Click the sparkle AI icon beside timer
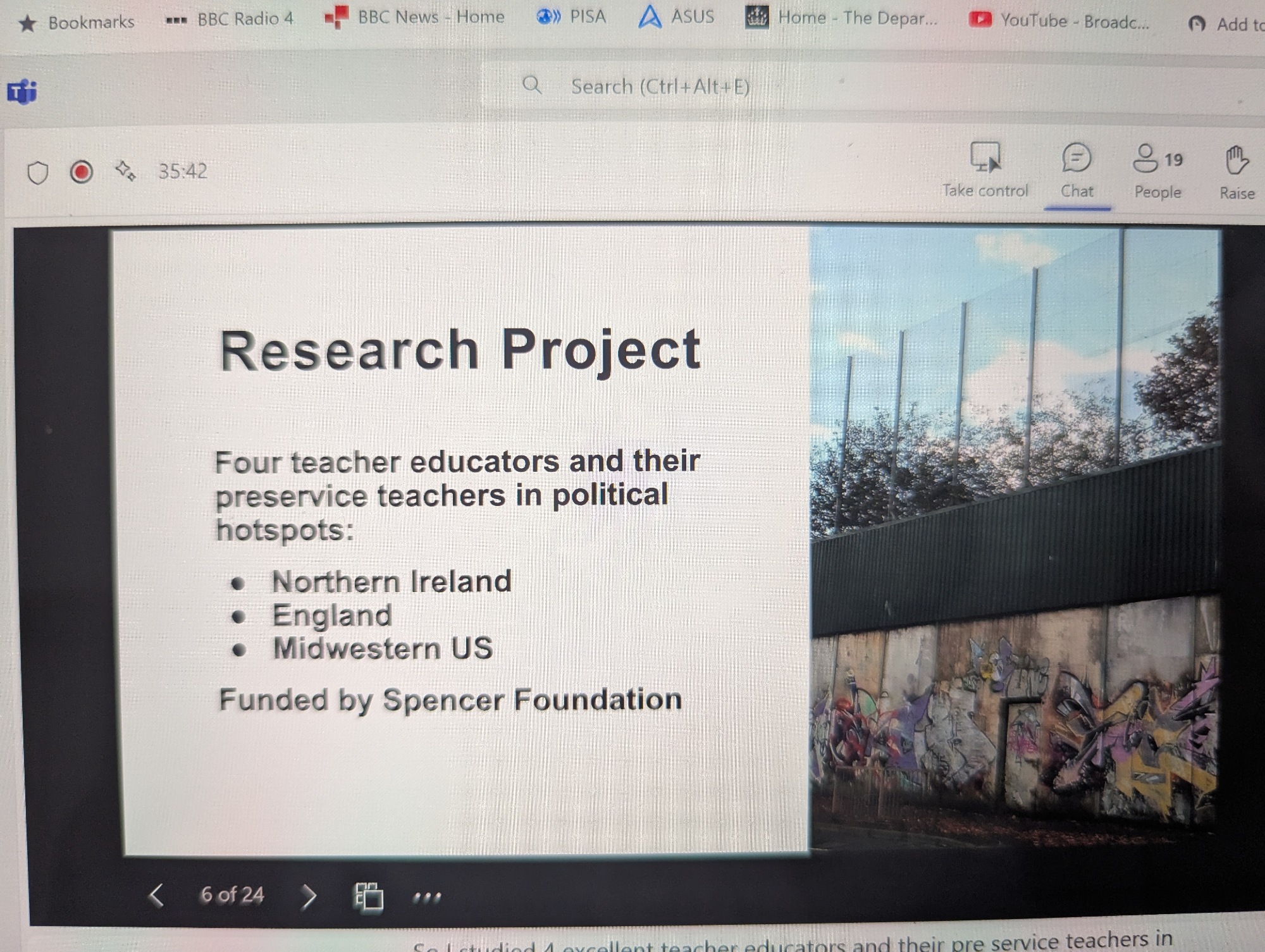The image size is (1265, 952). click(125, 171)
